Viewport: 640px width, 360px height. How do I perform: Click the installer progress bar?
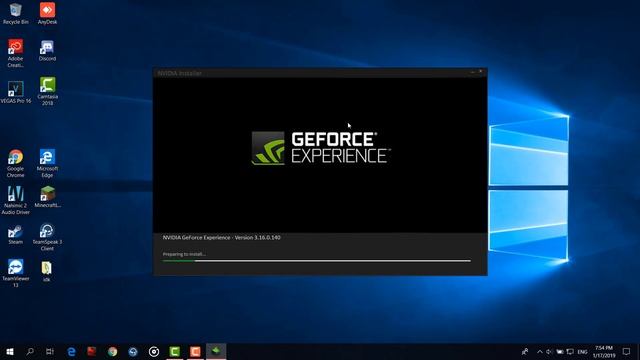316,260
